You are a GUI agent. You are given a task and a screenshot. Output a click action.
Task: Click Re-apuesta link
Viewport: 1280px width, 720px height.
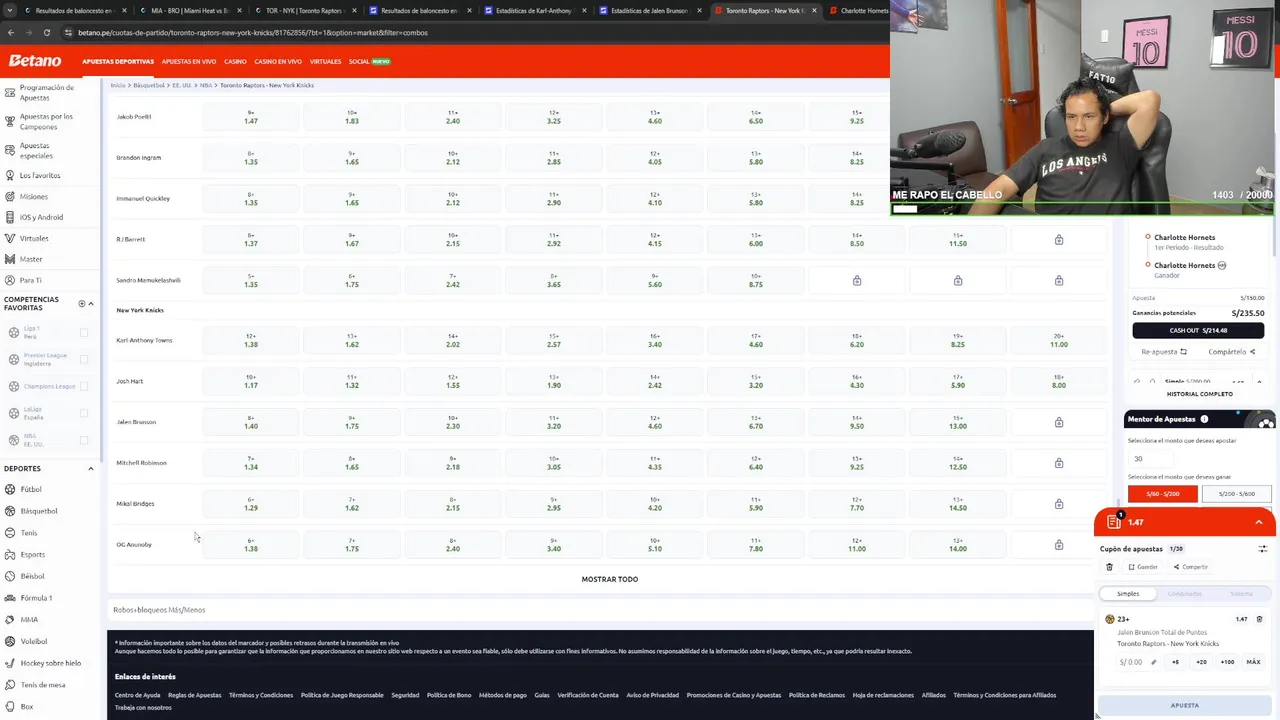[1164, 352]
